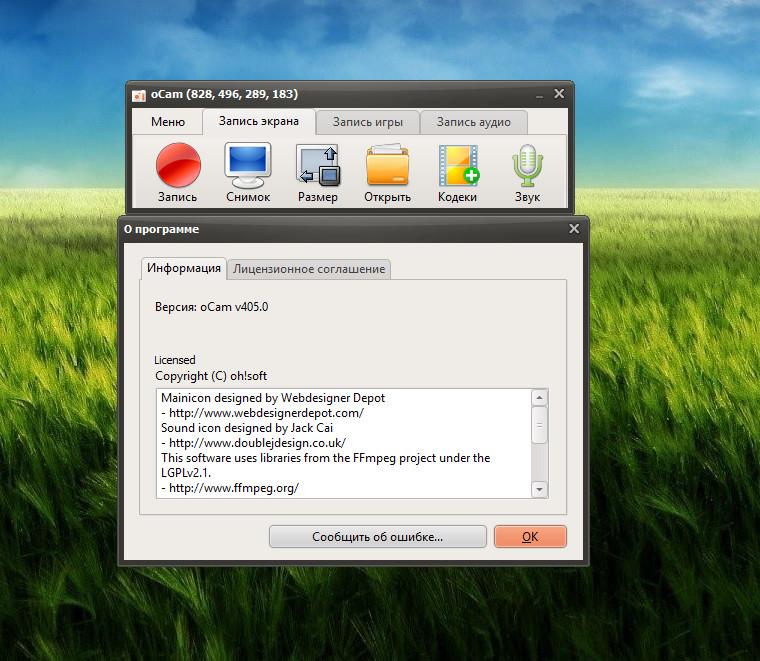Confirm with the OK button
The width and height of the screenshot is (760, 661).
530,537
